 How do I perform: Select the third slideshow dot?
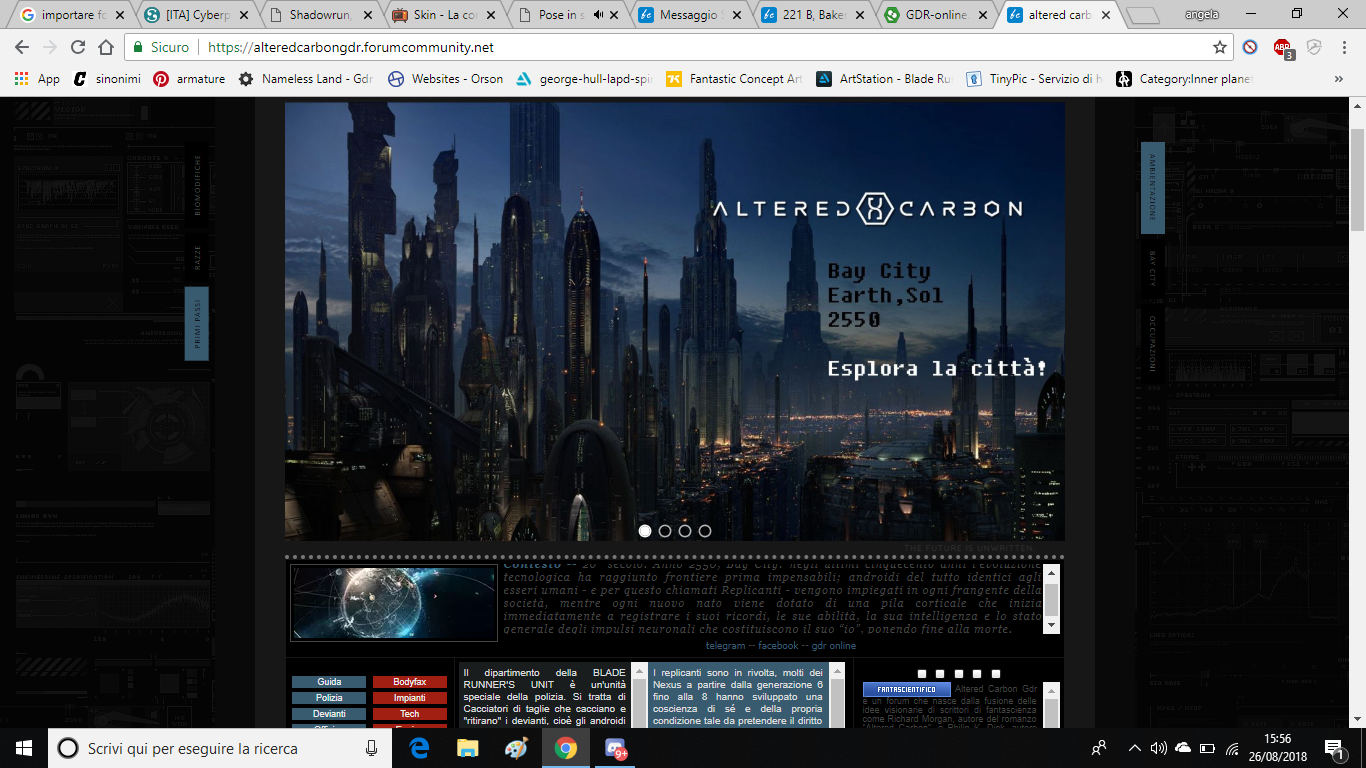click(685, 531)
